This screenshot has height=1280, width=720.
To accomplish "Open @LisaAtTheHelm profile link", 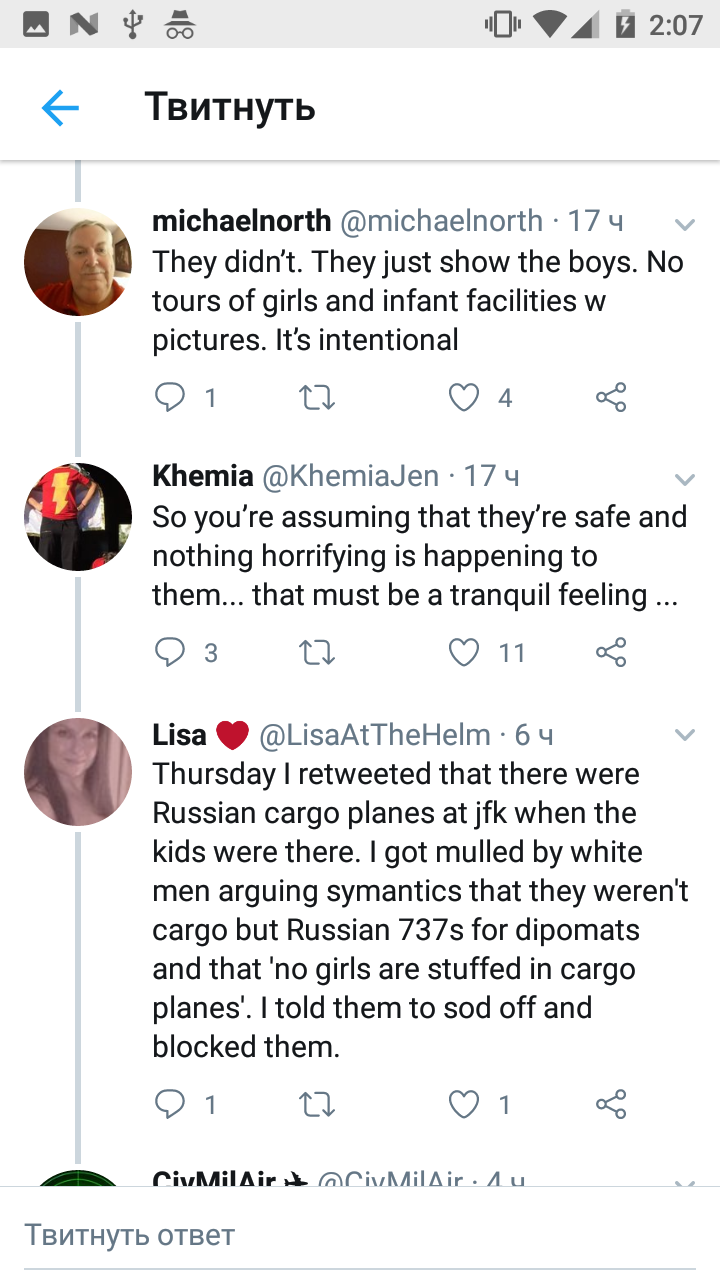I will (375, 735).
